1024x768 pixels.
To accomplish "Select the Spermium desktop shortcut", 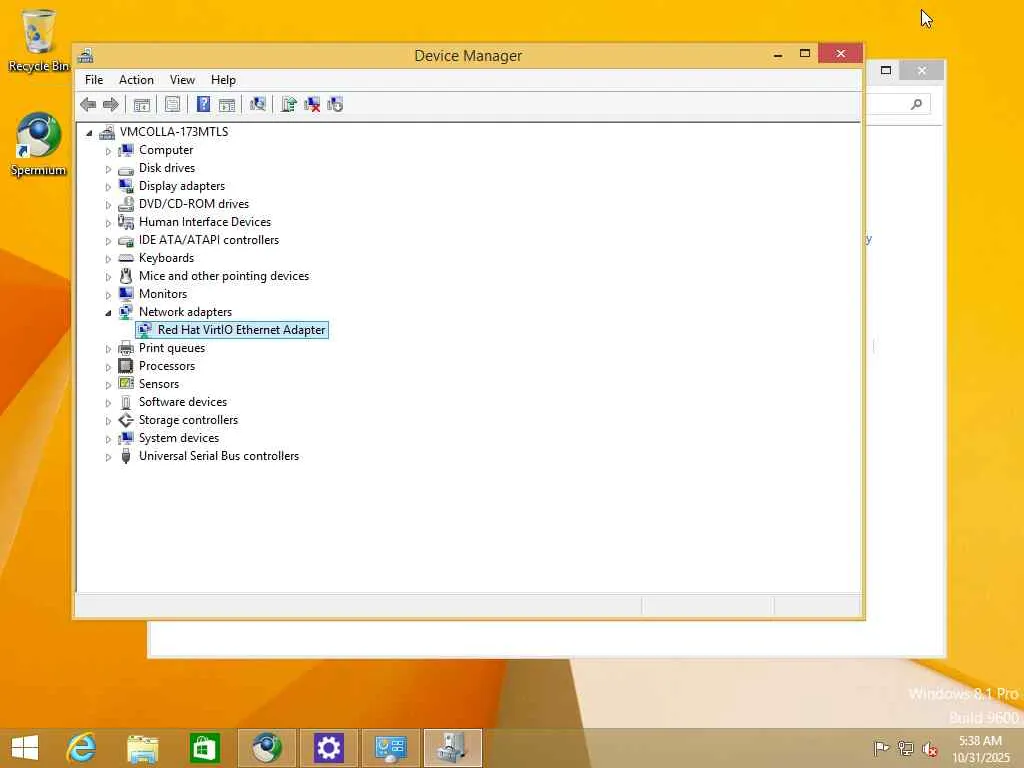I will click(38, 144).
